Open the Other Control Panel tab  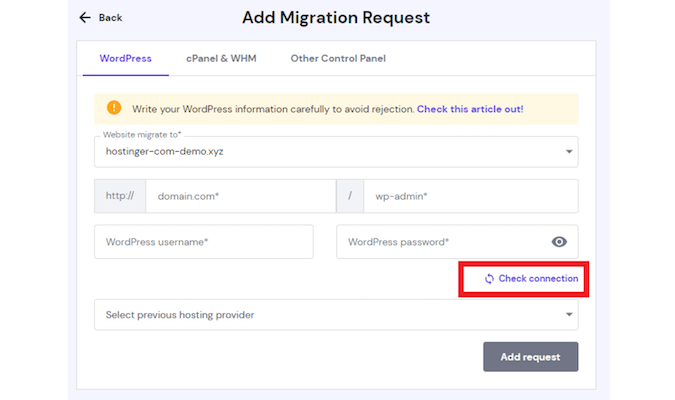[338, 59]
